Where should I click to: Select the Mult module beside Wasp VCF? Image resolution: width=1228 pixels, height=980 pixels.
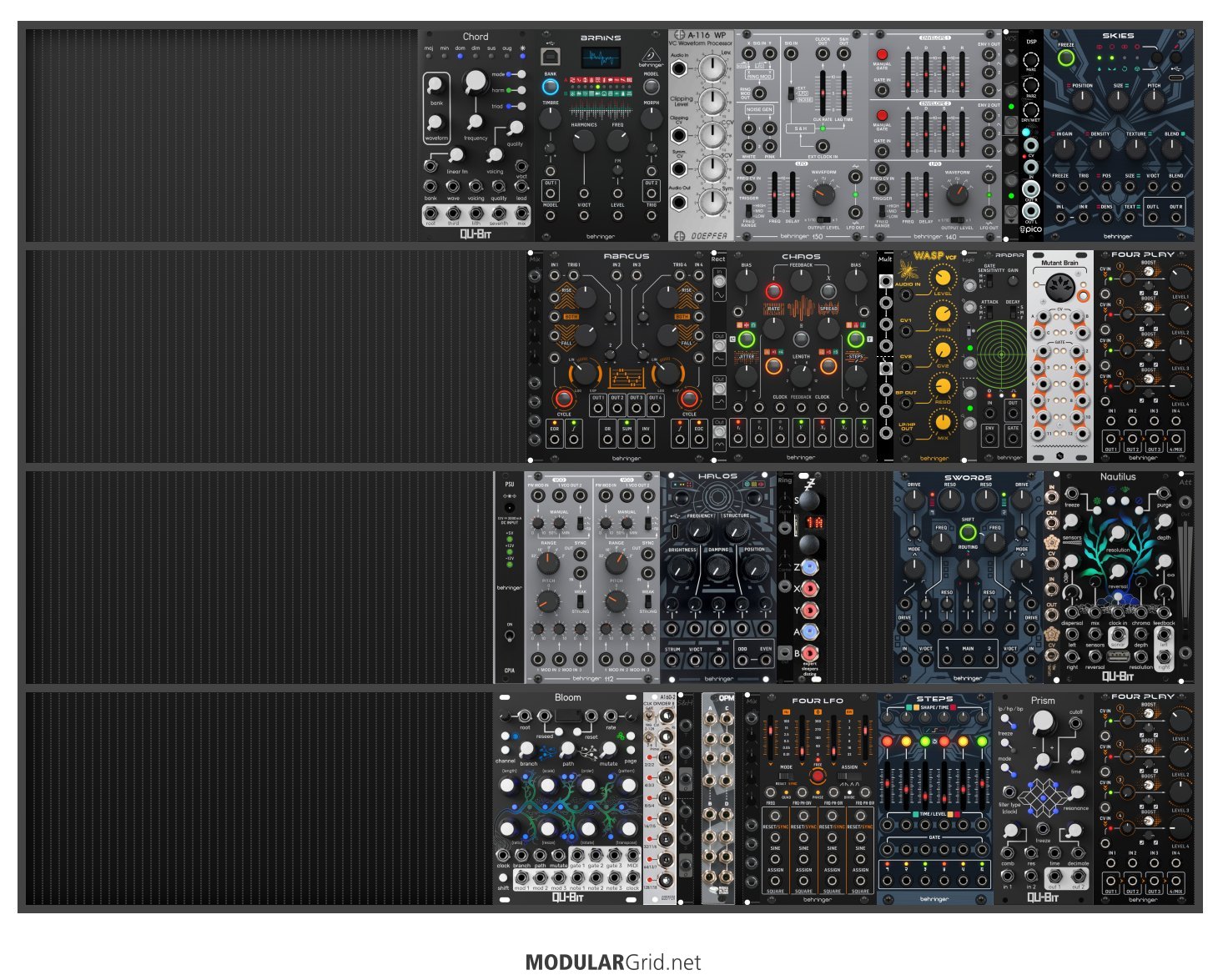(x=885, y=356)
